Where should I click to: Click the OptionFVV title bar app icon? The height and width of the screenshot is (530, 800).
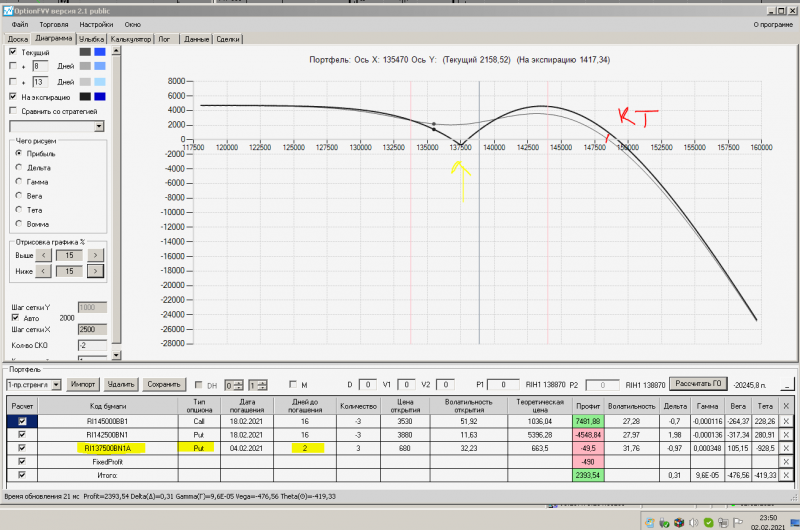pos(8,11)
